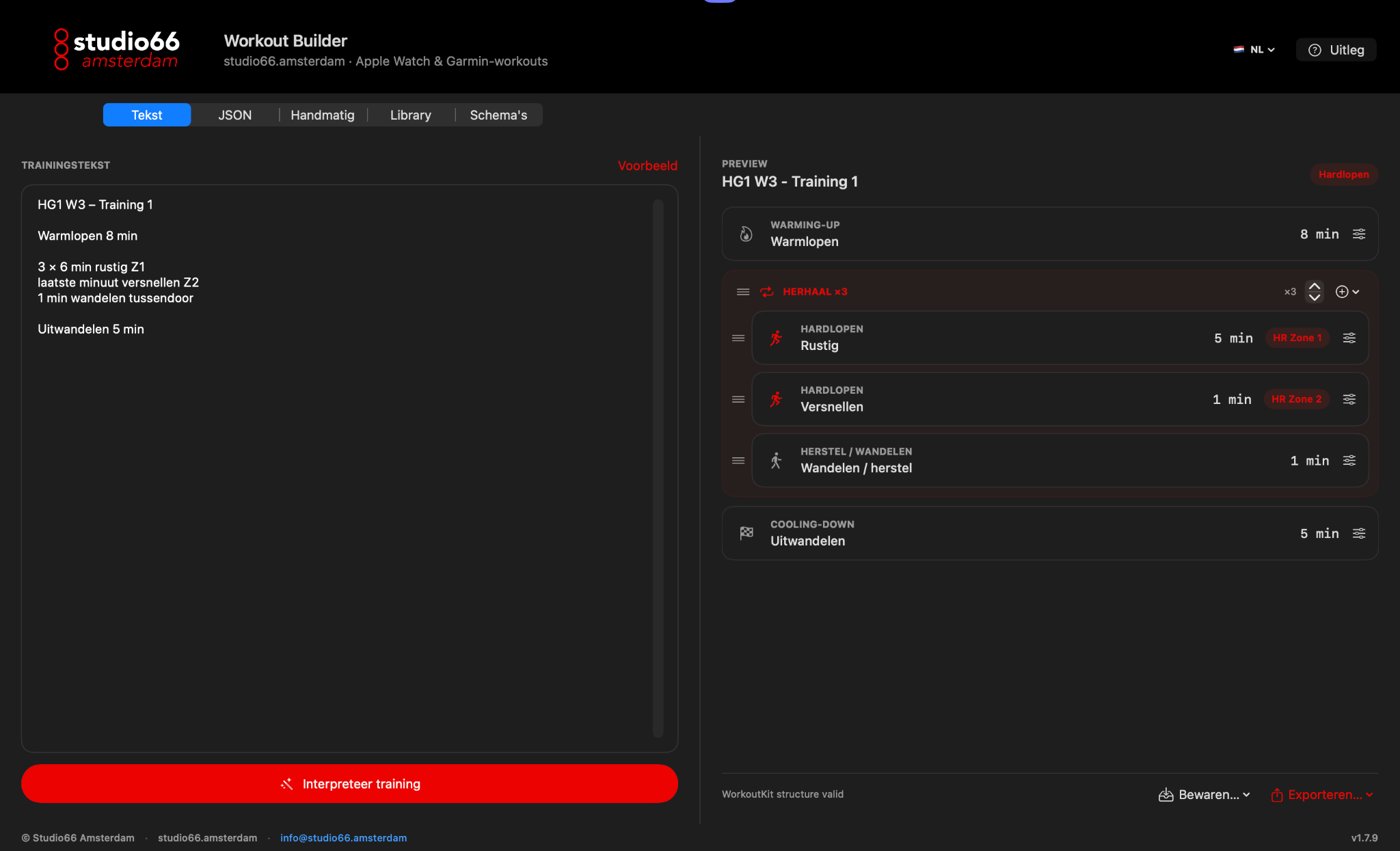1400x851 pixels.
Task: Click the Hardlopen workout type badge
Action: [1343, 174]
